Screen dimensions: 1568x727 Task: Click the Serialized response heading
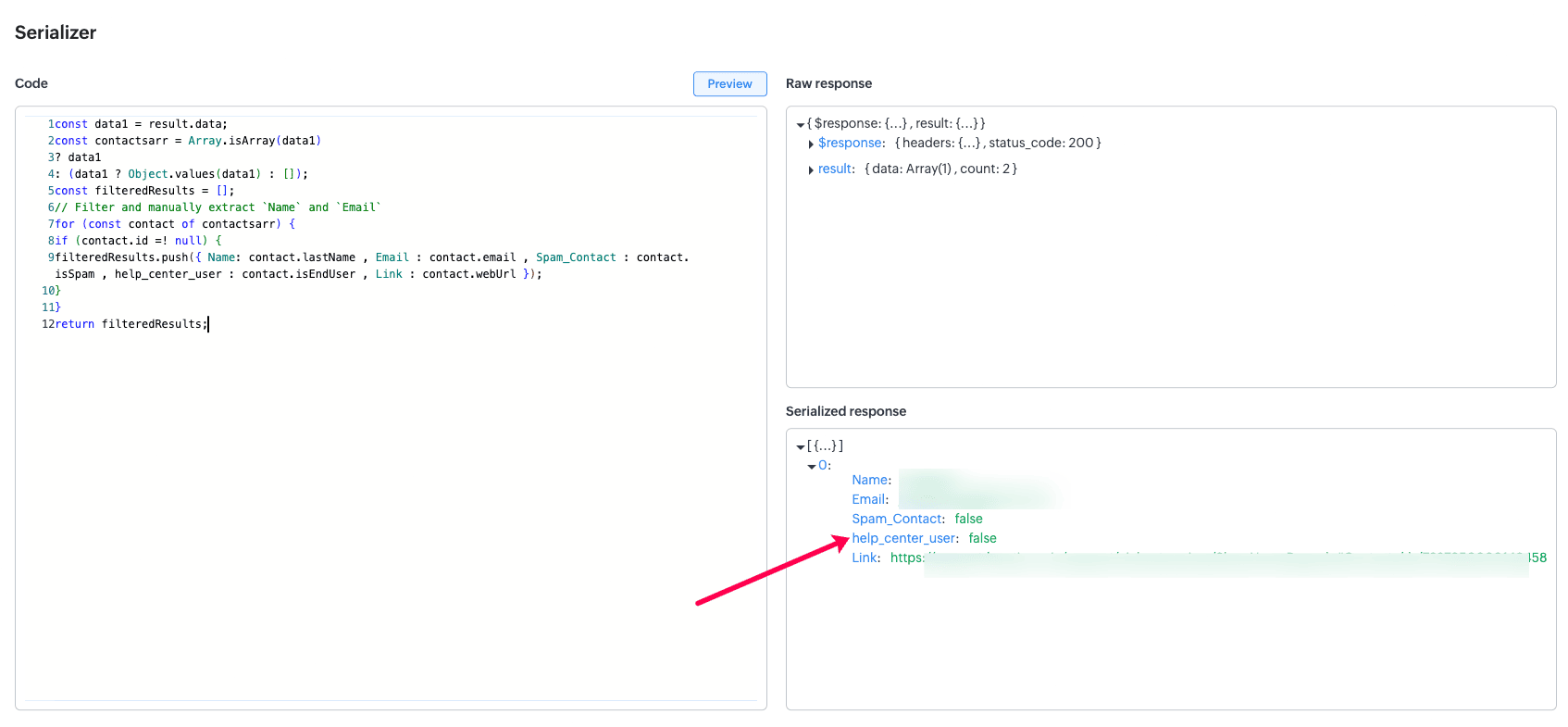(x=846, y=411)
